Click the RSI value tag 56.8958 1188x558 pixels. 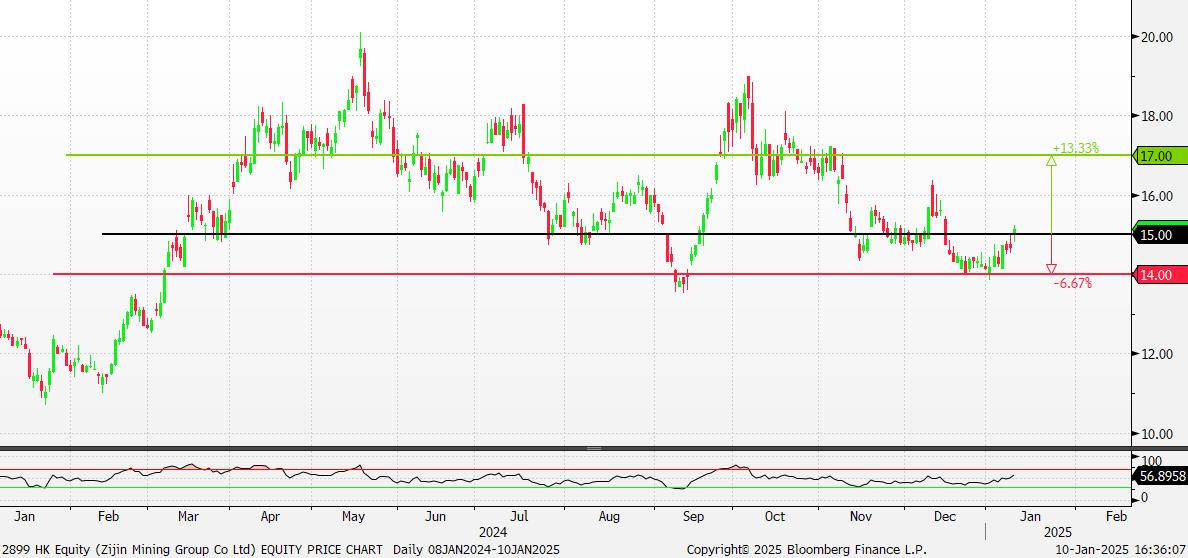tap(1161, 477)
